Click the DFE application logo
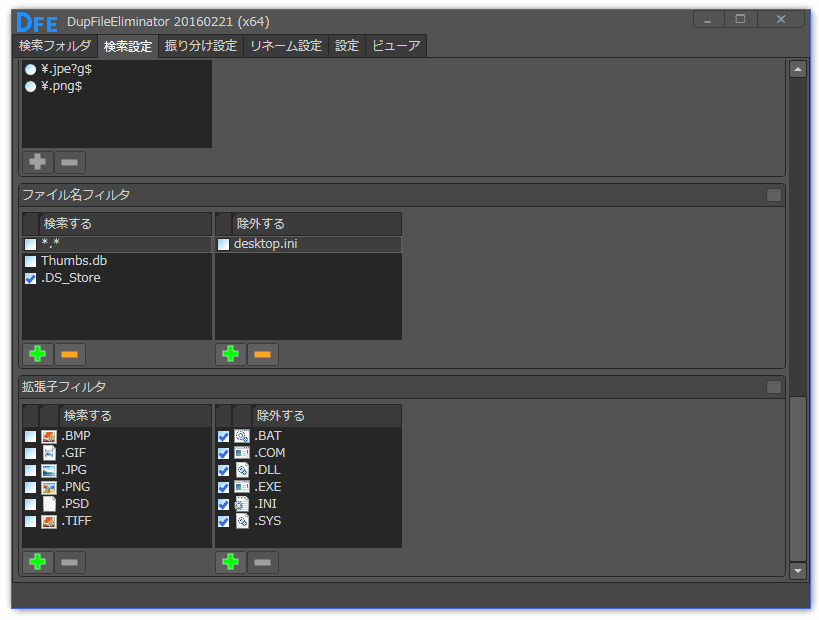 (37, 22)
